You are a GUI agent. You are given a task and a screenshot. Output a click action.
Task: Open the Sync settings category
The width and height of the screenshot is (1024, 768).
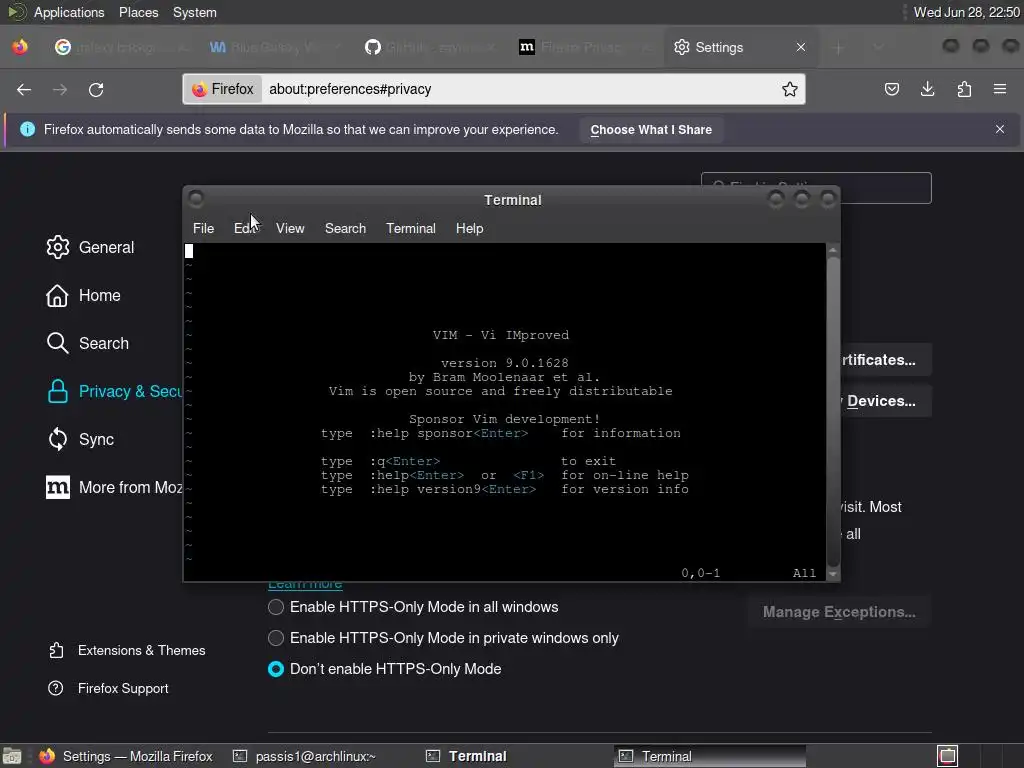coord(80,440)
